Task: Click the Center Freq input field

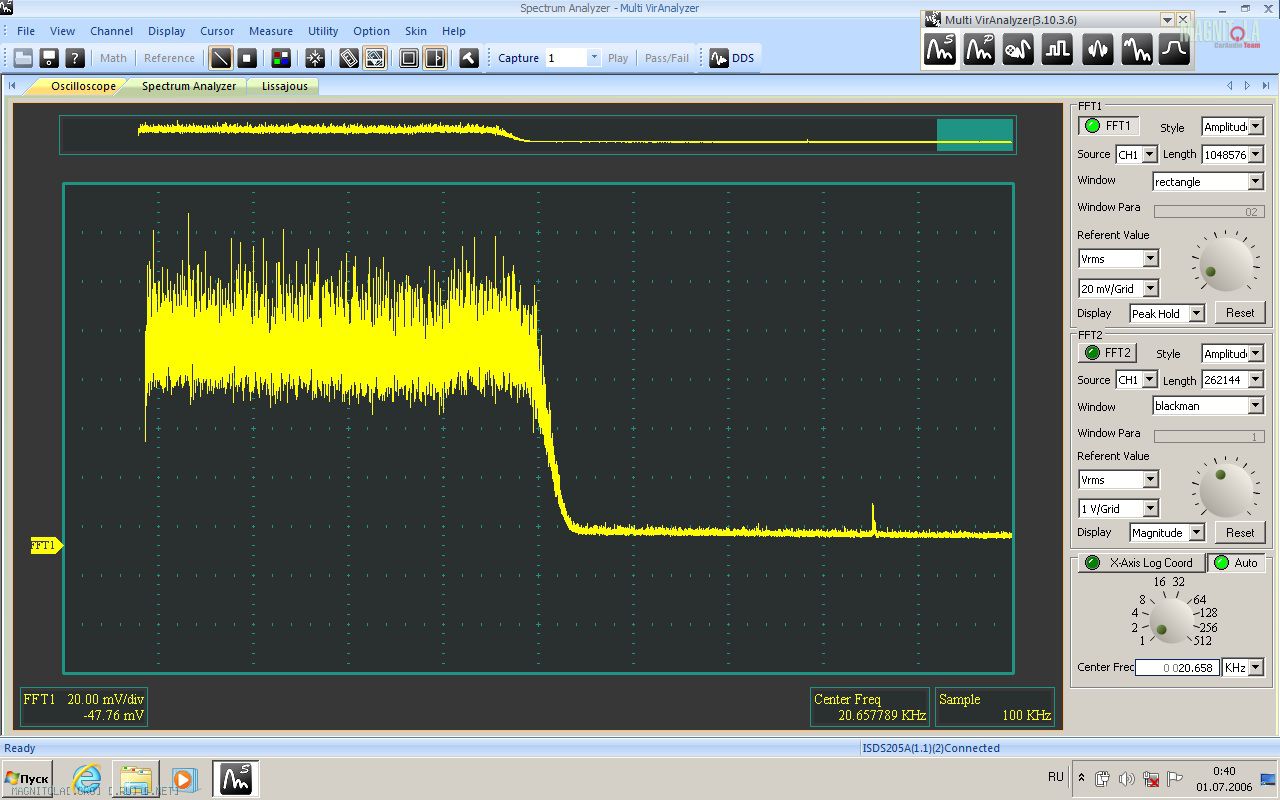Action: (1177, 667)
